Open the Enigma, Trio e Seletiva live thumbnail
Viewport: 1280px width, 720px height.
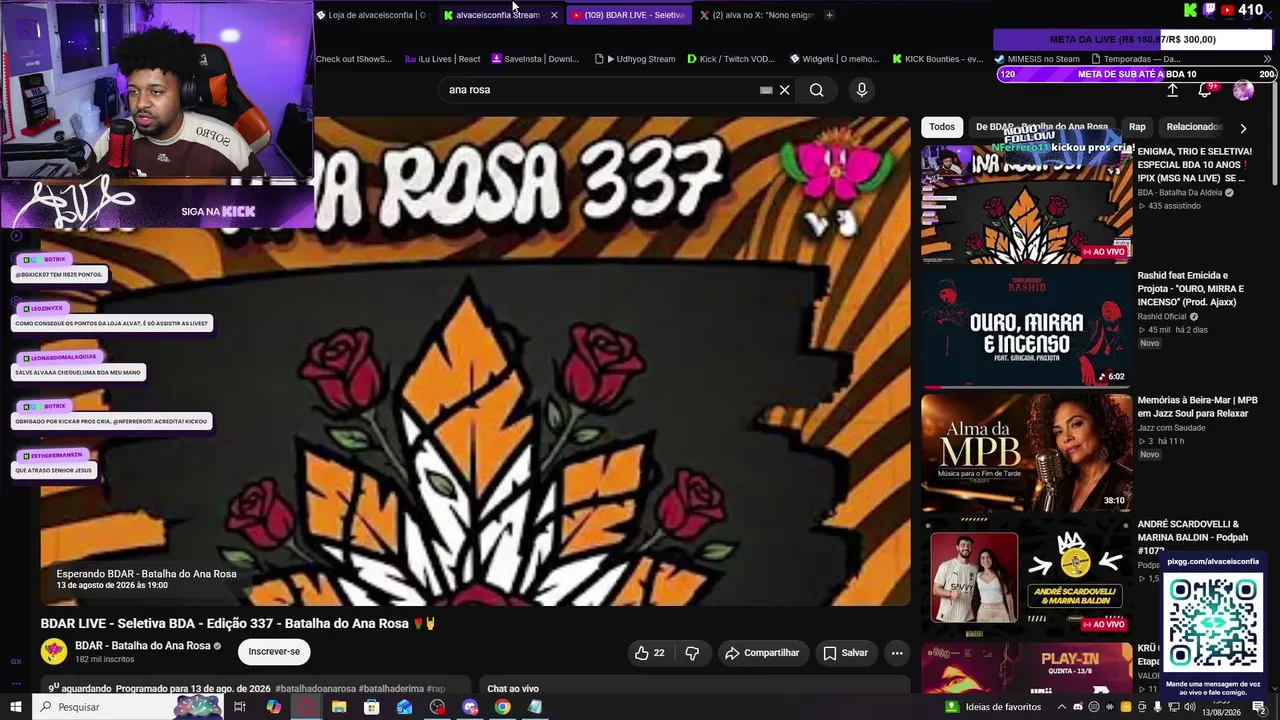(x=1026, y=205)
